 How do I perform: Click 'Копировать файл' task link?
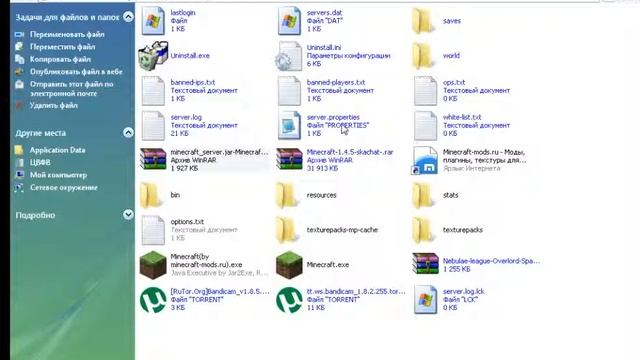click(60, 59)
